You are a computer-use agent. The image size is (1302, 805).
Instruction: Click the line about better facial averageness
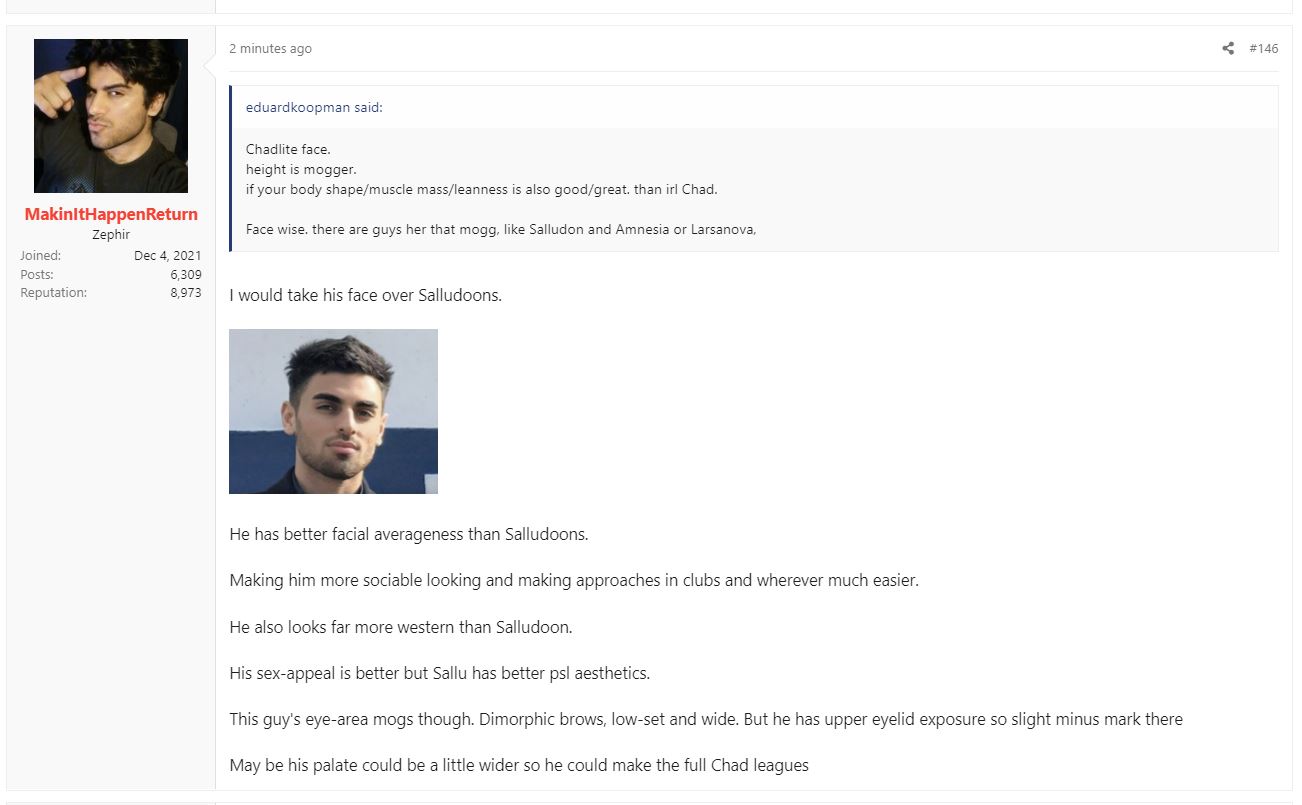point(409,534)
